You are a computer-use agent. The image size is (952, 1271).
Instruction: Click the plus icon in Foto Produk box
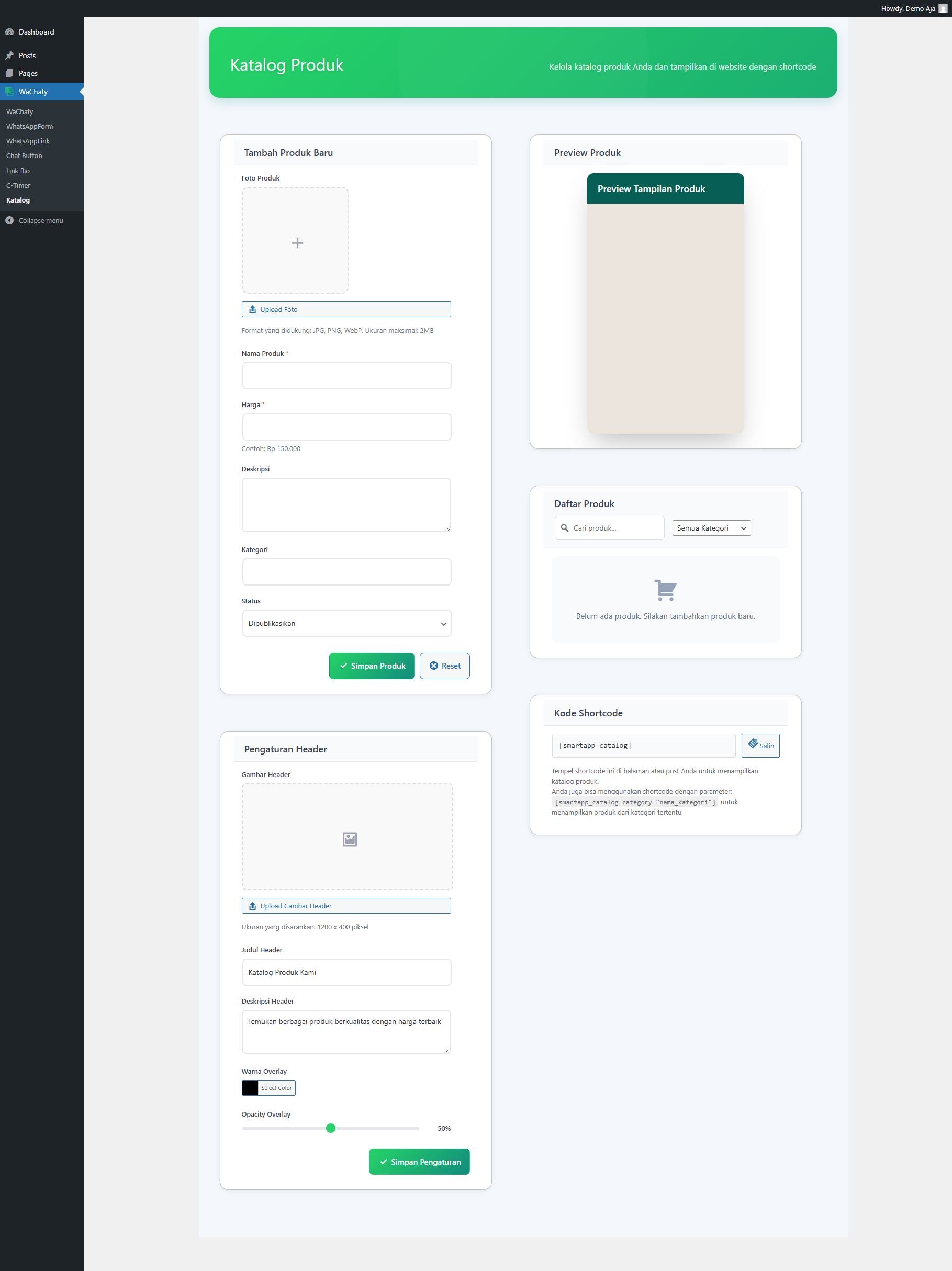click(x=297, y=242)
